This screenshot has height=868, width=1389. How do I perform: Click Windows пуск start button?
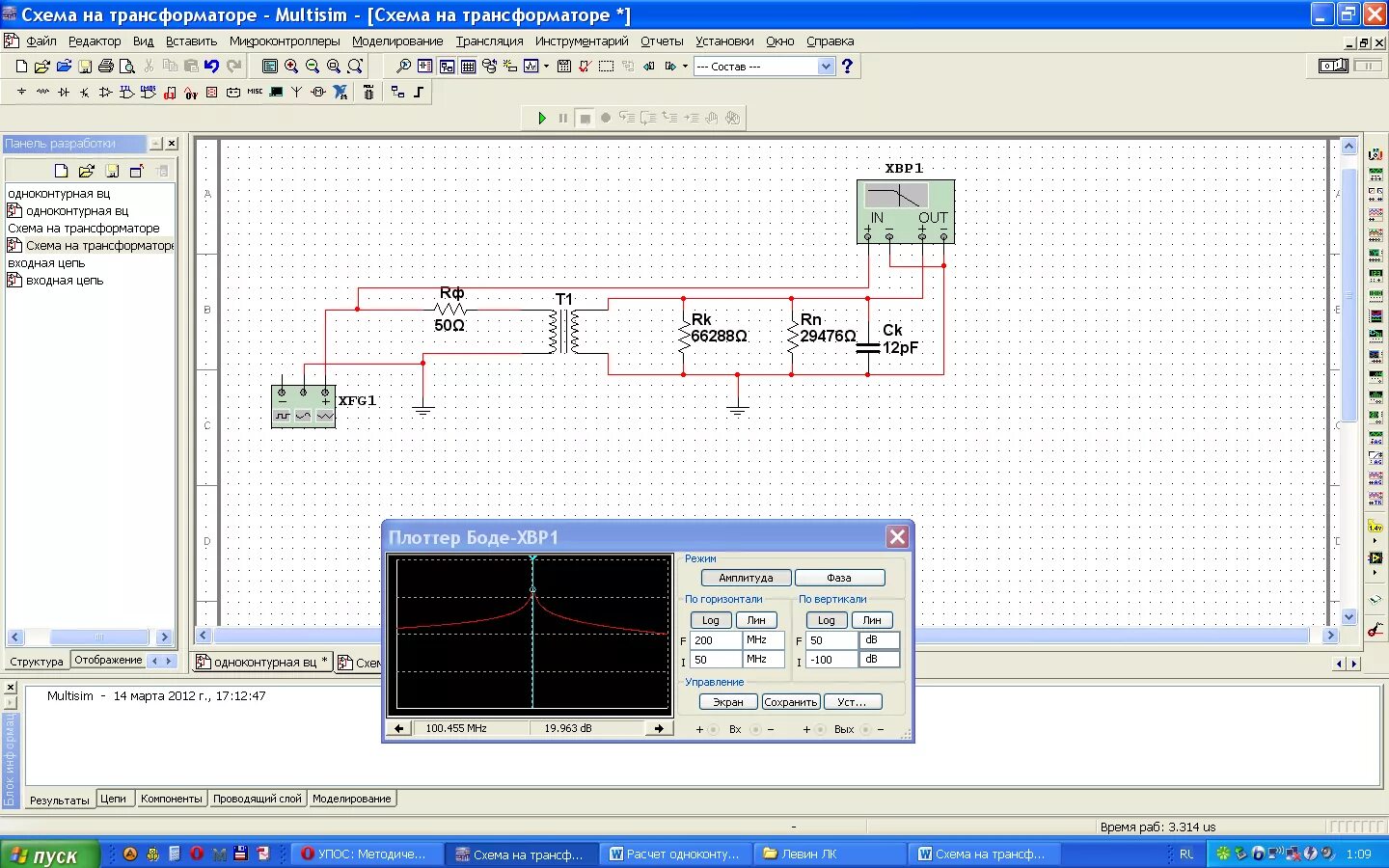click(x=49, y=854)
